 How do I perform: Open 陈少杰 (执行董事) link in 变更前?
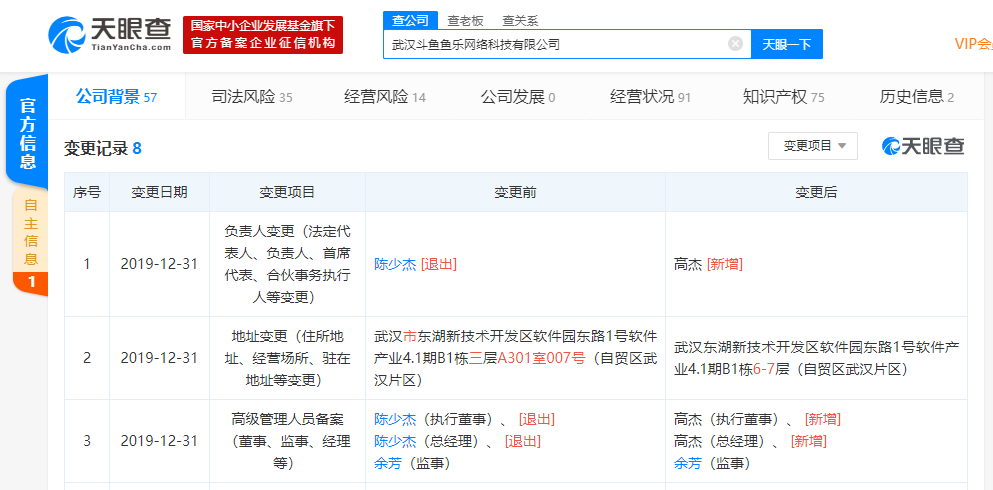pyautogui.click(x=395, y=419)
